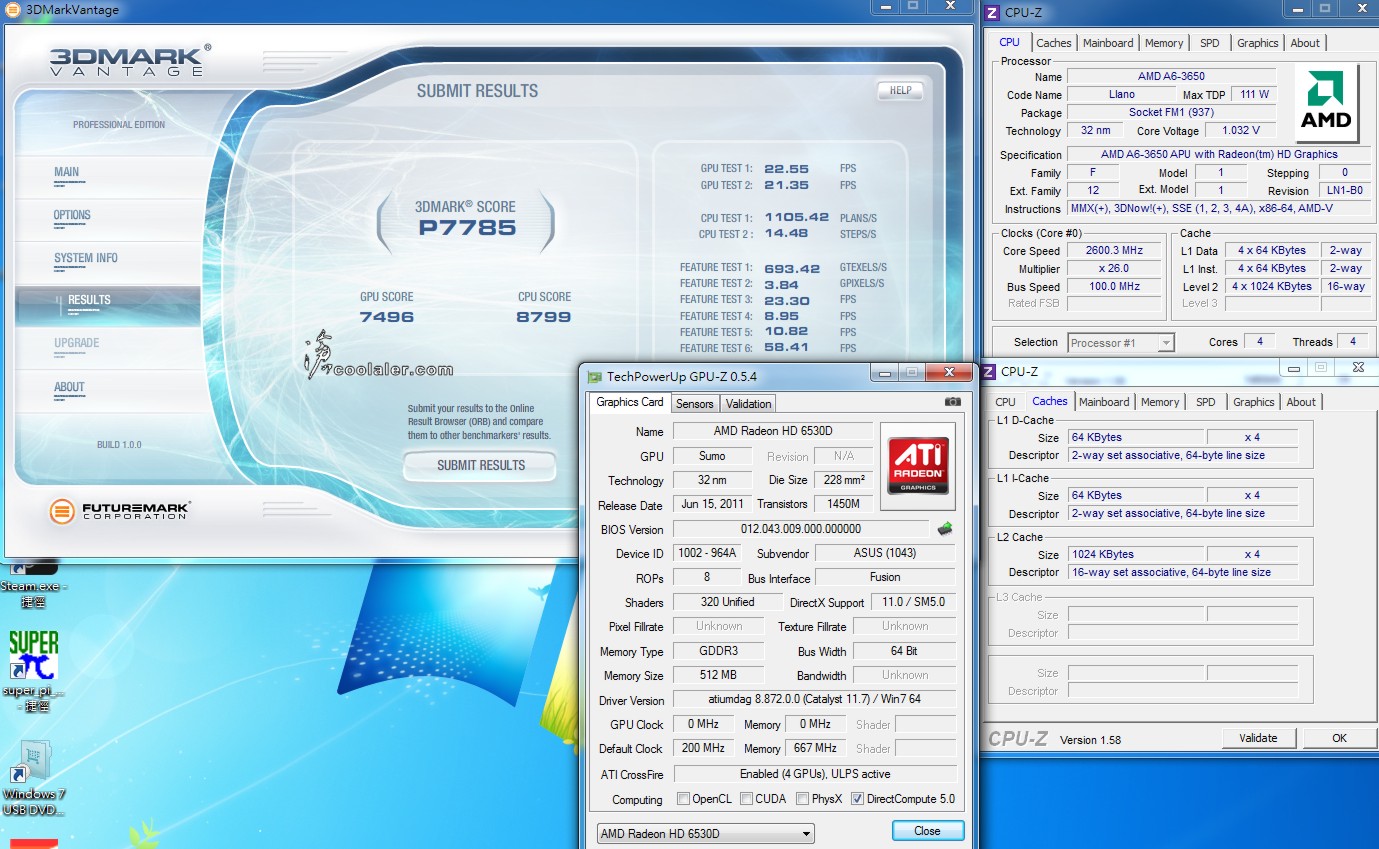This screenshot has height=849, width=1379.
Task: Click CPU score 8799
Action: [x=544, y=317]
